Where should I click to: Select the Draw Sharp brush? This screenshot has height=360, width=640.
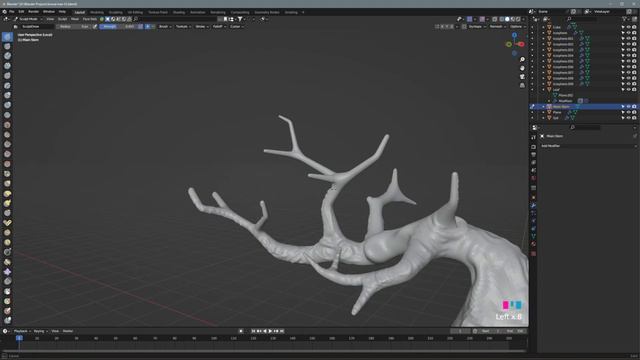(7, 47)
